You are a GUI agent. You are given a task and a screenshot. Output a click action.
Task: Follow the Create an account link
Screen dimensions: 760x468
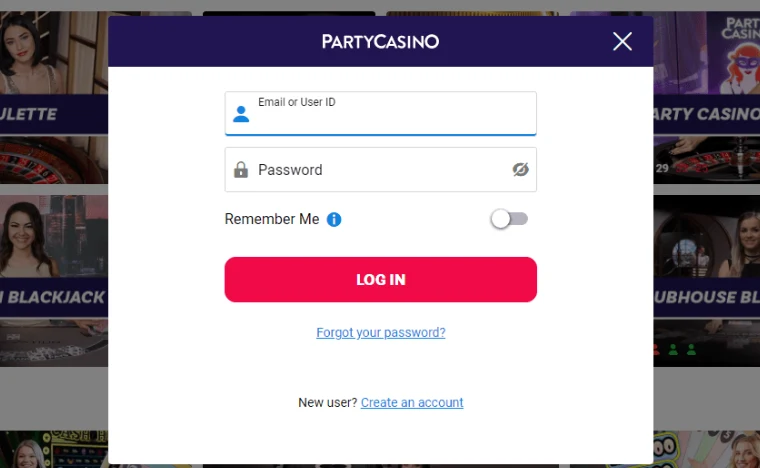pyautogui.click(x=412, y=403)
